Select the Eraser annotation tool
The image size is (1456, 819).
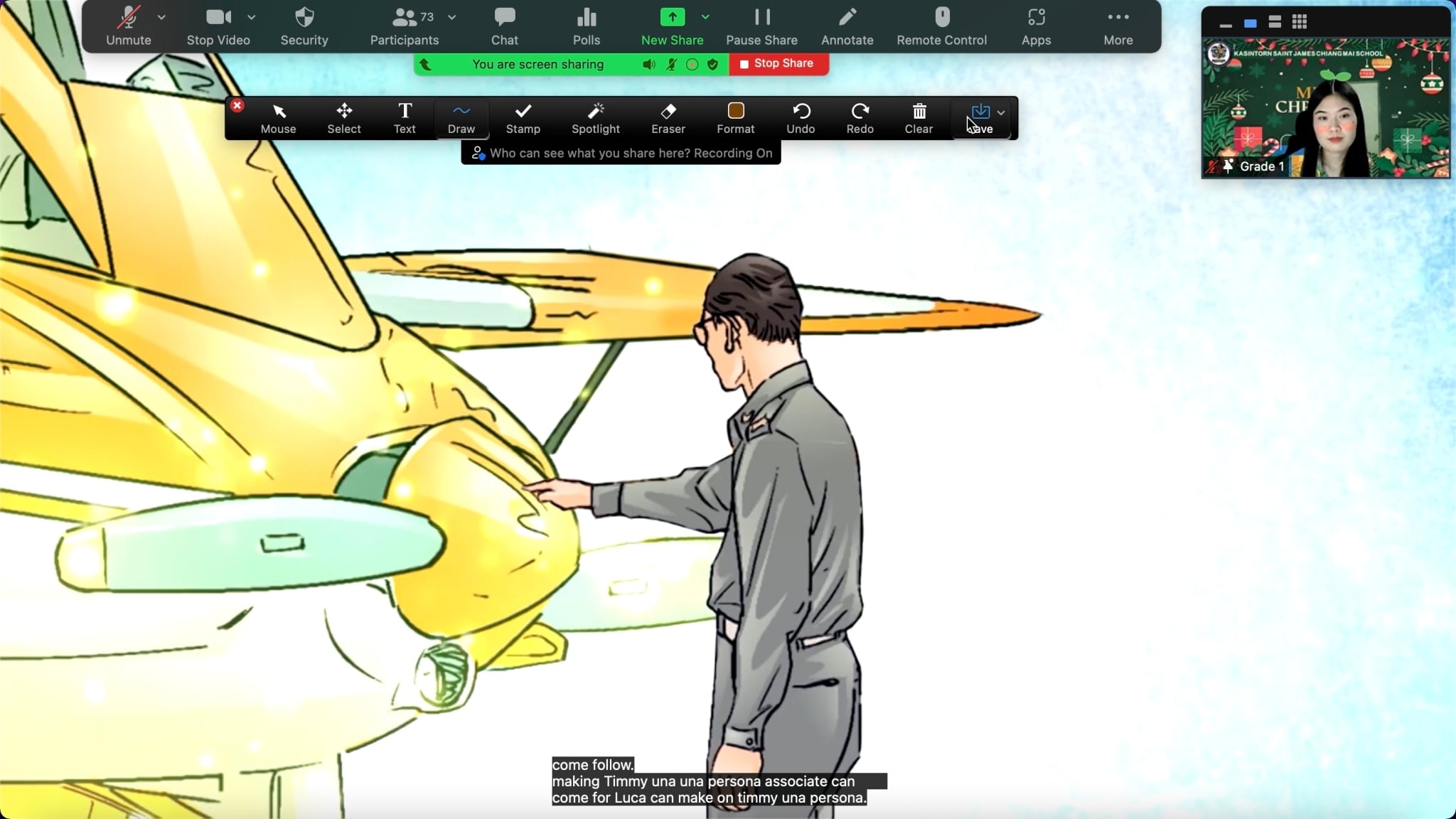pos(668,118)
